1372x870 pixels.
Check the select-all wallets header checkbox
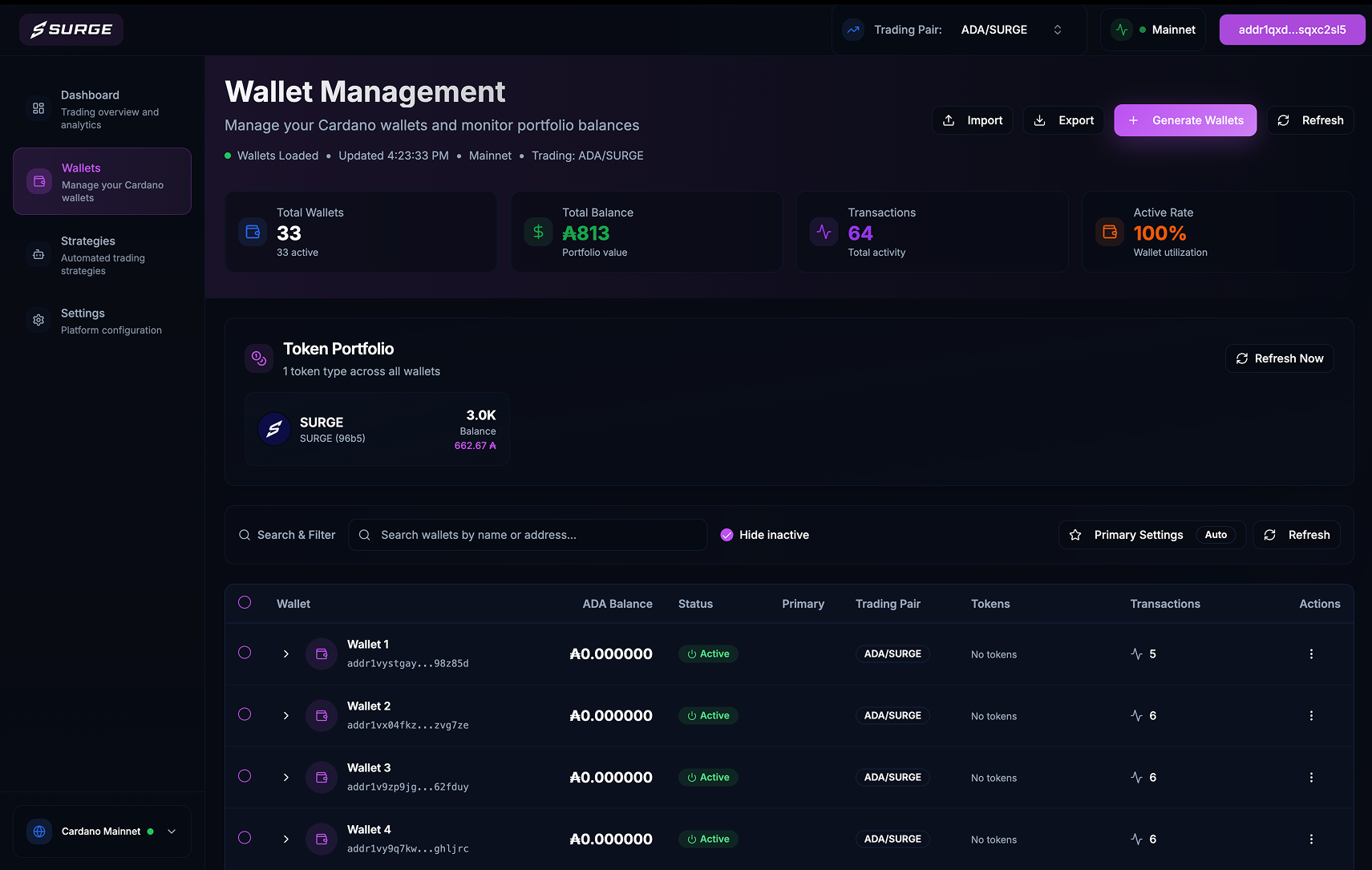pos(245,603)
